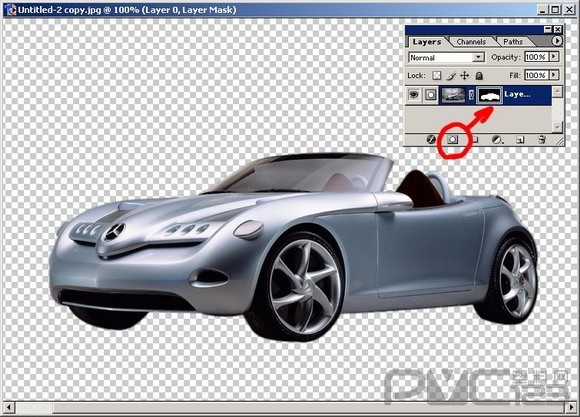The image size is (580, 417).
Task: Click the Delete layer trash icon
Action: click(542, 139)
